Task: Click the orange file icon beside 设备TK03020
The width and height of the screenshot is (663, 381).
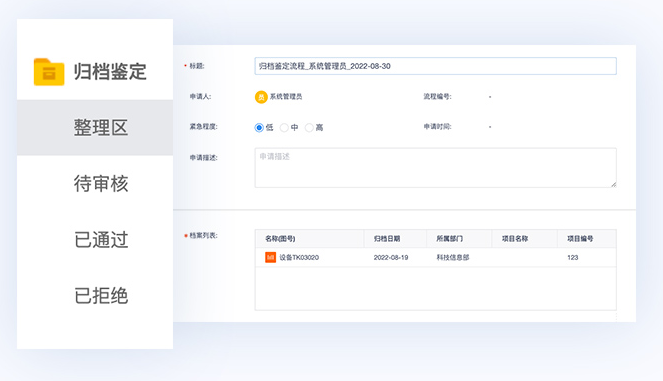Action: 270,257
